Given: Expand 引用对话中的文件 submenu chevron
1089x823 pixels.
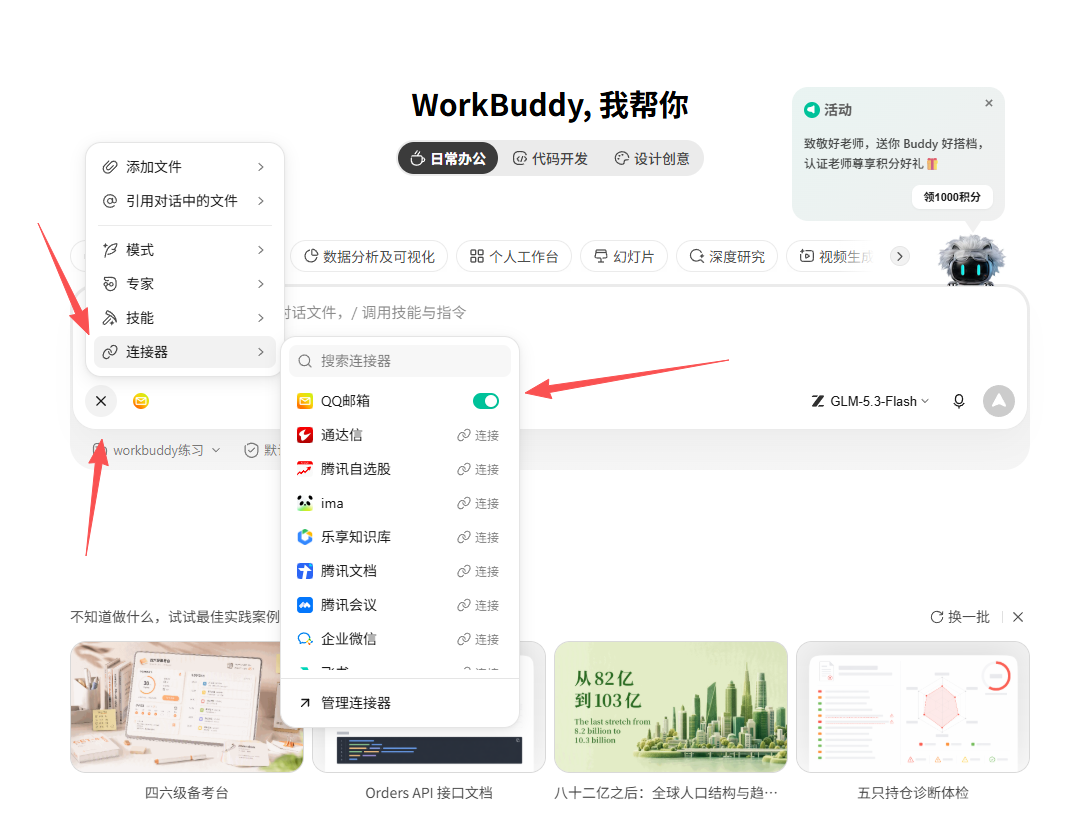Looking at the screenshot, I should (x=261, y=201).
